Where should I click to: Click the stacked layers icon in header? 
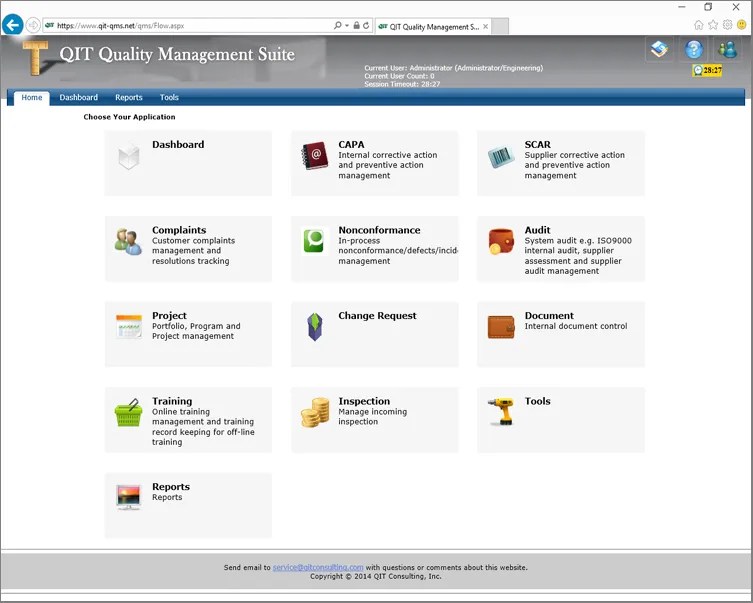[659, 49]
